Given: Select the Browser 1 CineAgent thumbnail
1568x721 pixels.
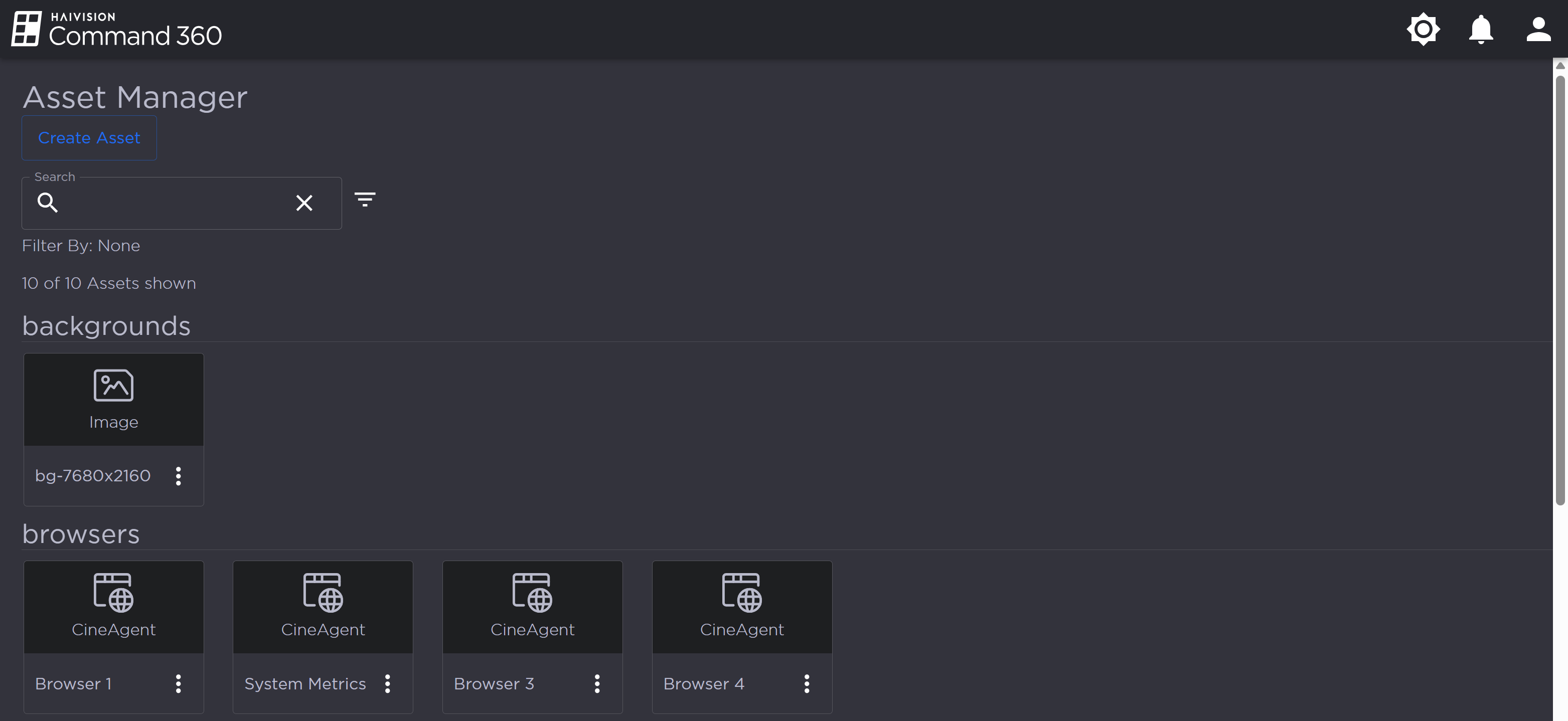Looking at the screenshot, I should pos(114,607).
